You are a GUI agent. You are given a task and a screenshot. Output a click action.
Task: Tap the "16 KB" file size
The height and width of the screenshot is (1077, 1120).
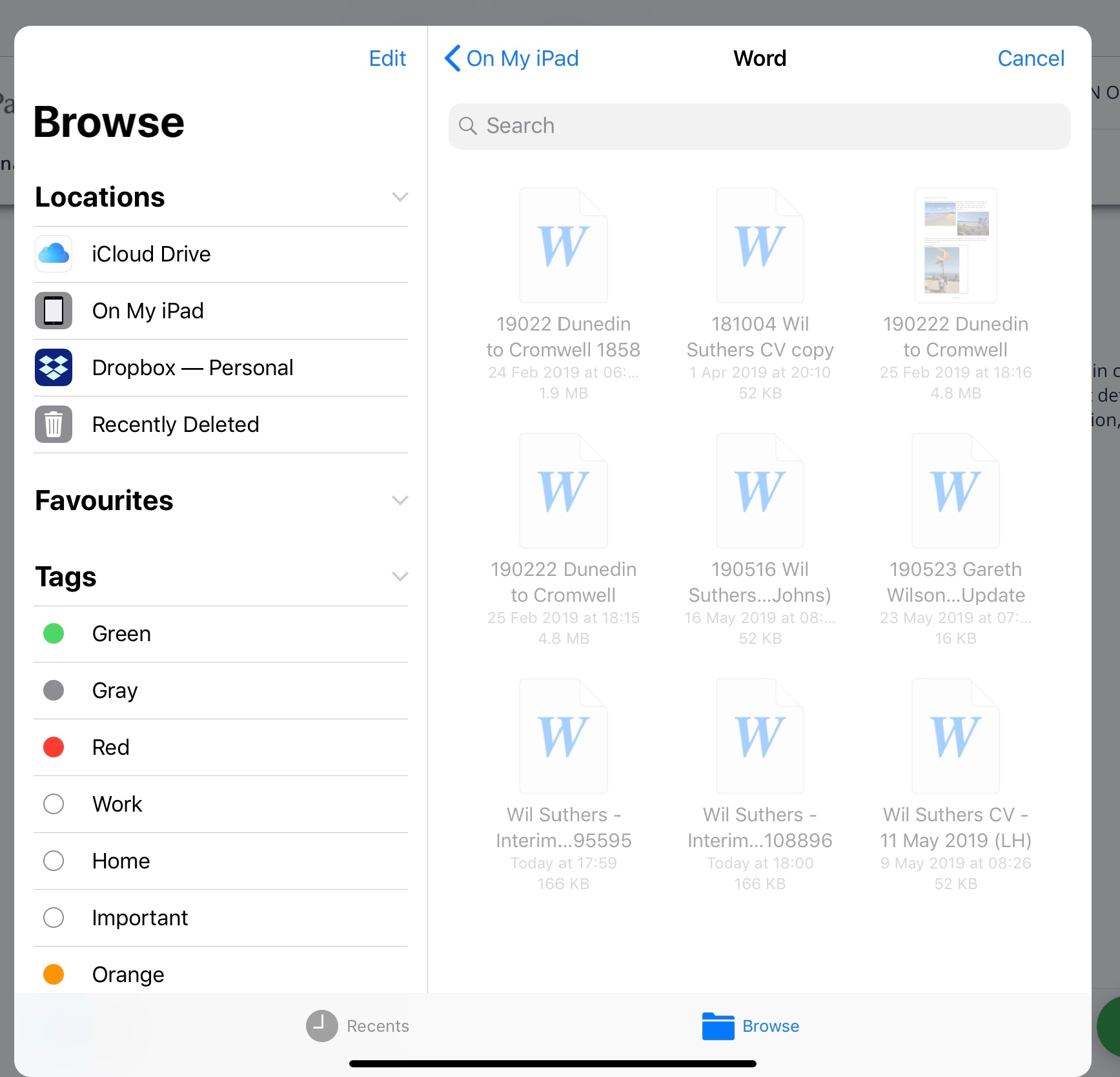pos(956,639)
